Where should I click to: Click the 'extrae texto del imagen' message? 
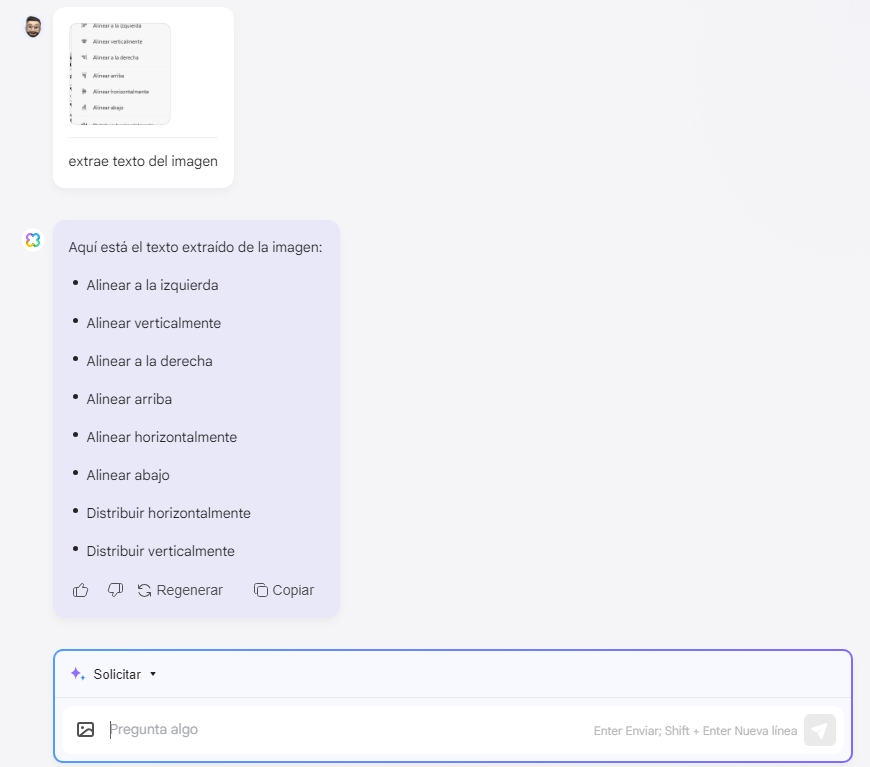[x=143, y=162]
